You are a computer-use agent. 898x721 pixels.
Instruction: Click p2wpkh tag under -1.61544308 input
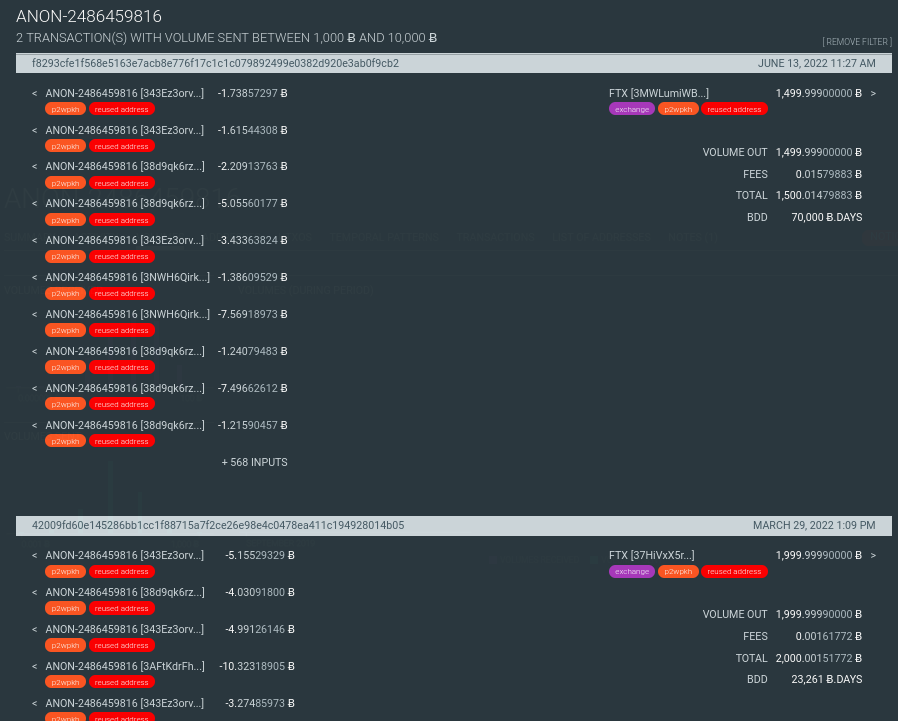tap(65, 147)
